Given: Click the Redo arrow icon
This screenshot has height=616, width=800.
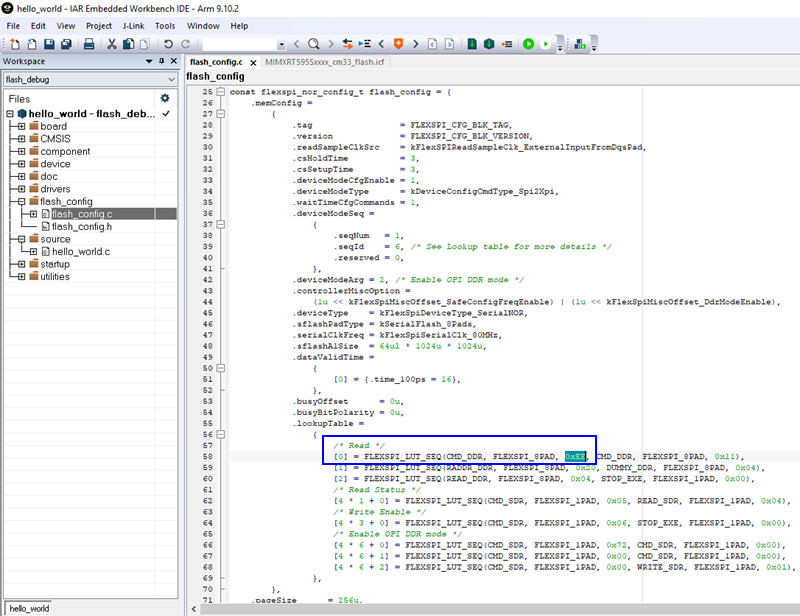Looking at the screenshot, I should pos(186,44).
